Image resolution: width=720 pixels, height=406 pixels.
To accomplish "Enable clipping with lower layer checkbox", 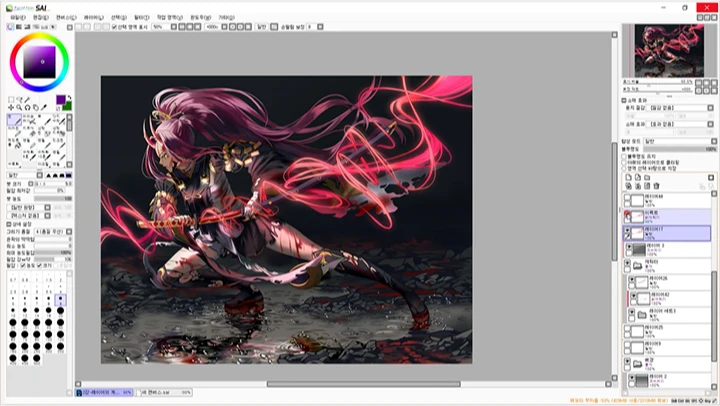I will [624, 162].
